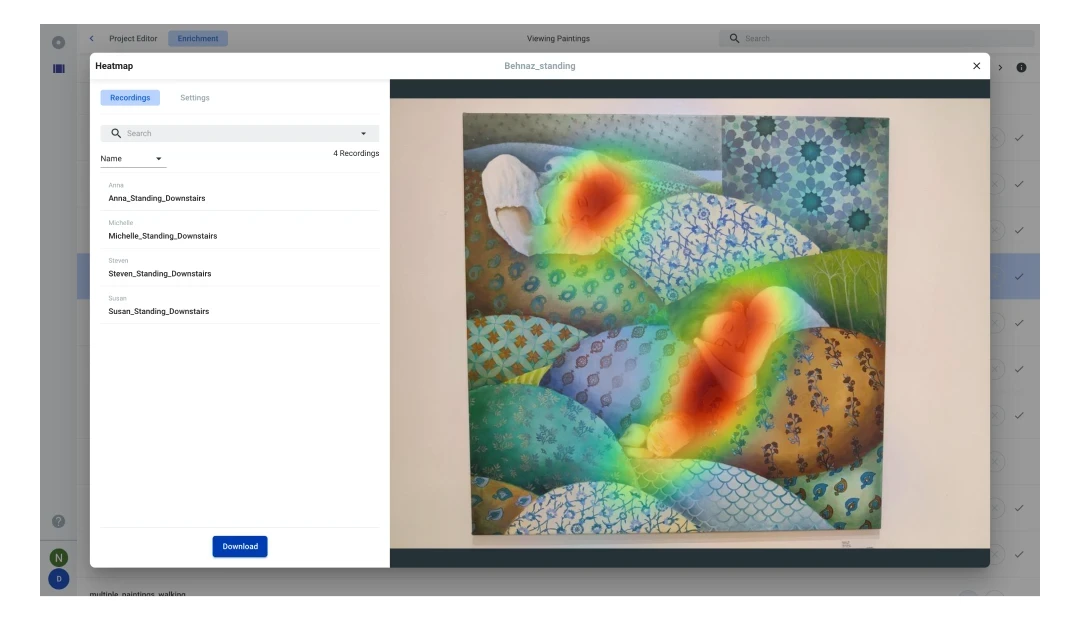Open the N user avatar
Screen dimensions: 1080x621
[x=59, y=558]
